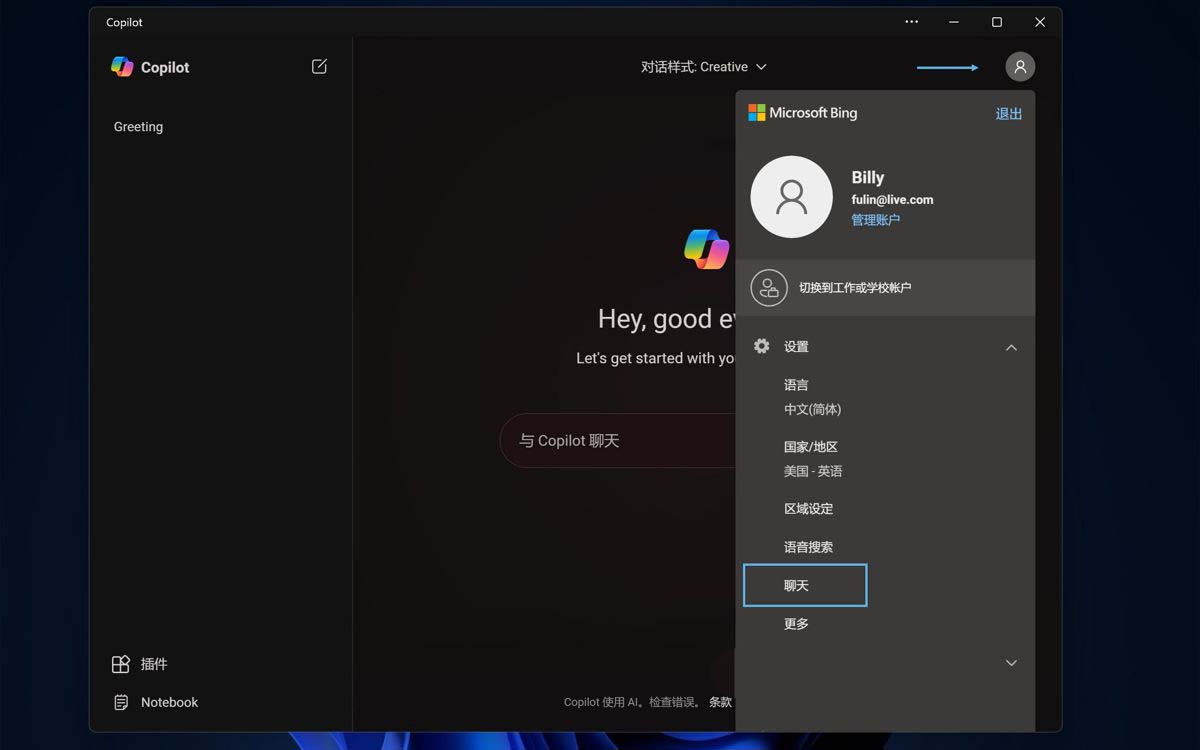Select 区域设定 menu item
1200x750 pixels.
click(808, 509)
